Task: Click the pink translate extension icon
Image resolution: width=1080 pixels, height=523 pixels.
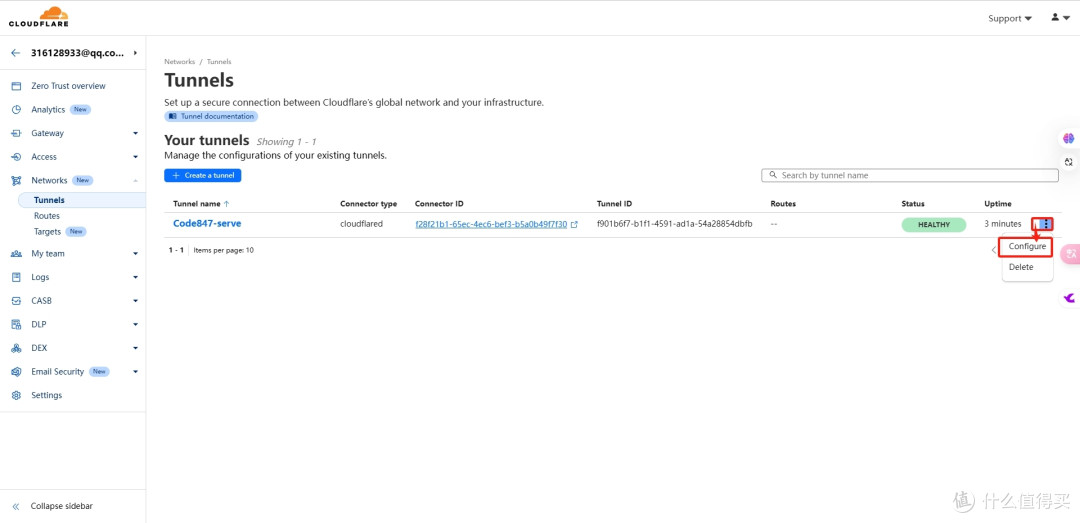Action: 1071,254
